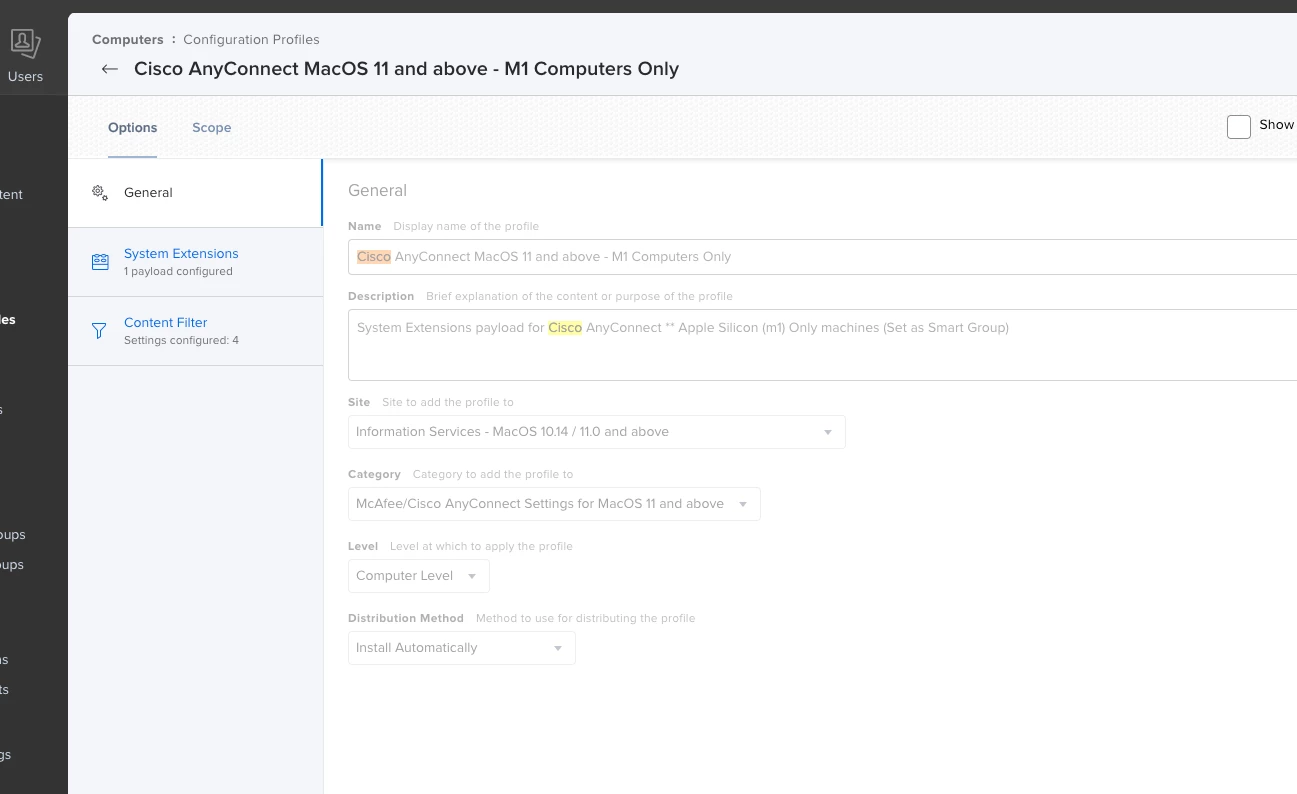Open the Level dropdown Computer Level
Screen dimensions: 1297x794
click(418, 576)
